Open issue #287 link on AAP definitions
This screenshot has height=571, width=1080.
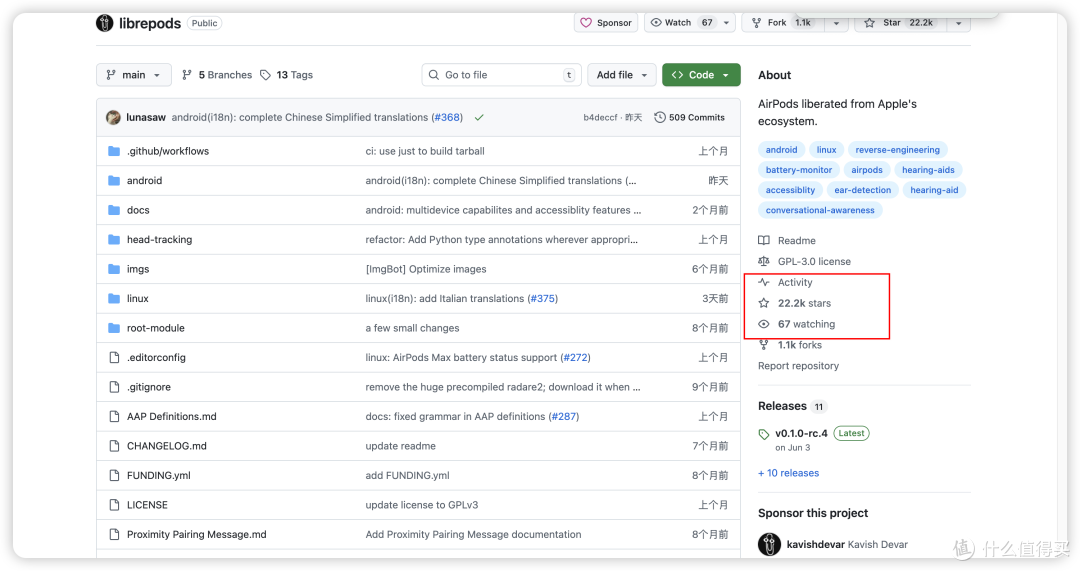coord(564,417)
